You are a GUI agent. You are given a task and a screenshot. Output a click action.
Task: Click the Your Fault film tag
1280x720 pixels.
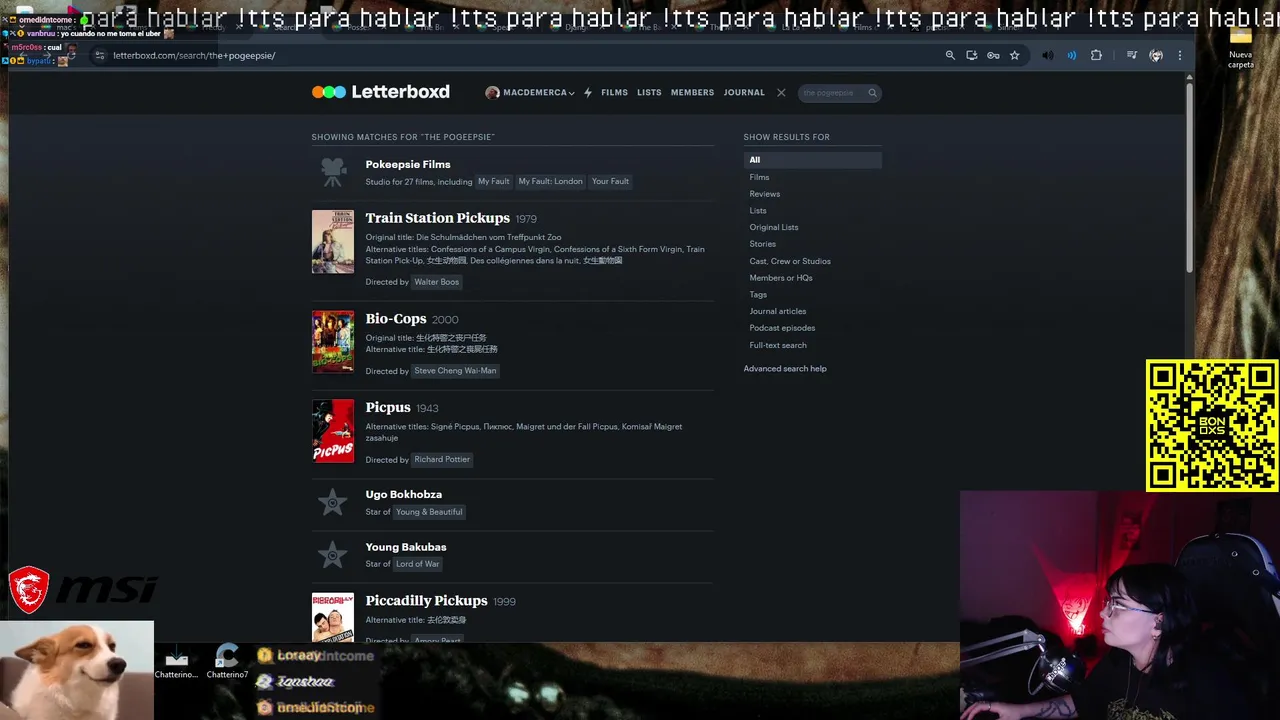pyautogui.click(x=610, y=181)
